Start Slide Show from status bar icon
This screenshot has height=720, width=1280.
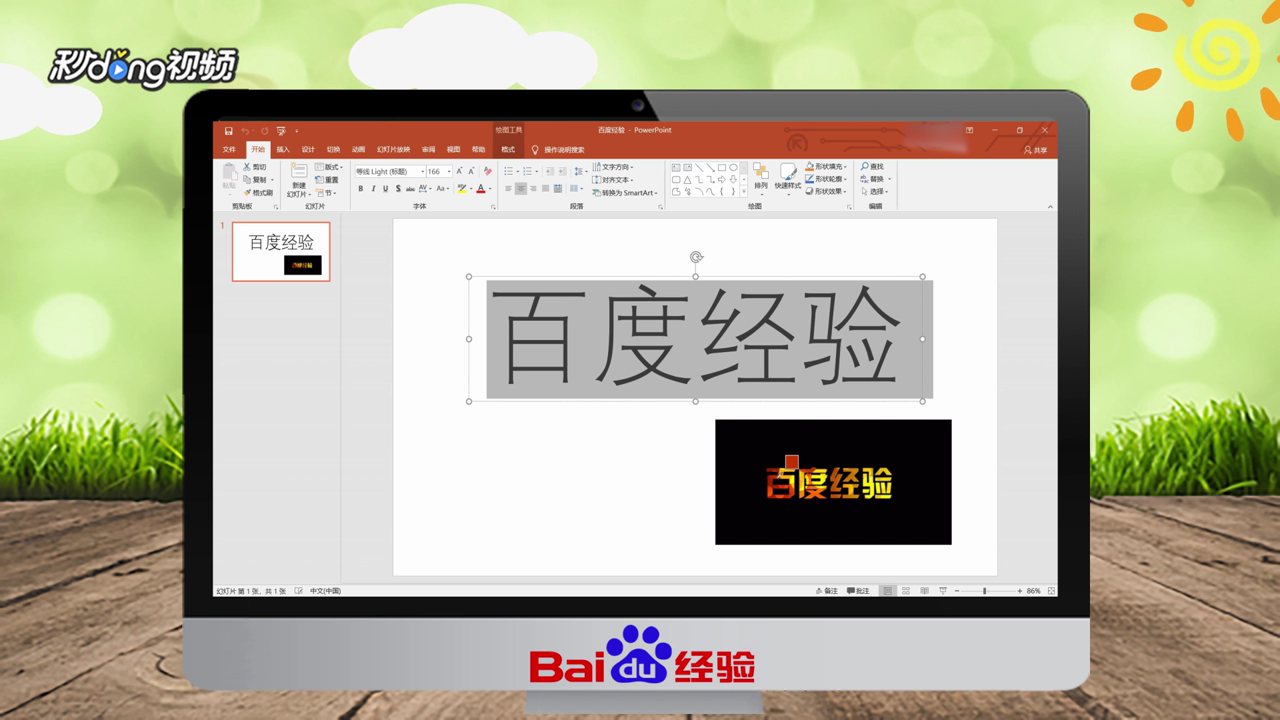pyautogui.click(x=943, y=591)
